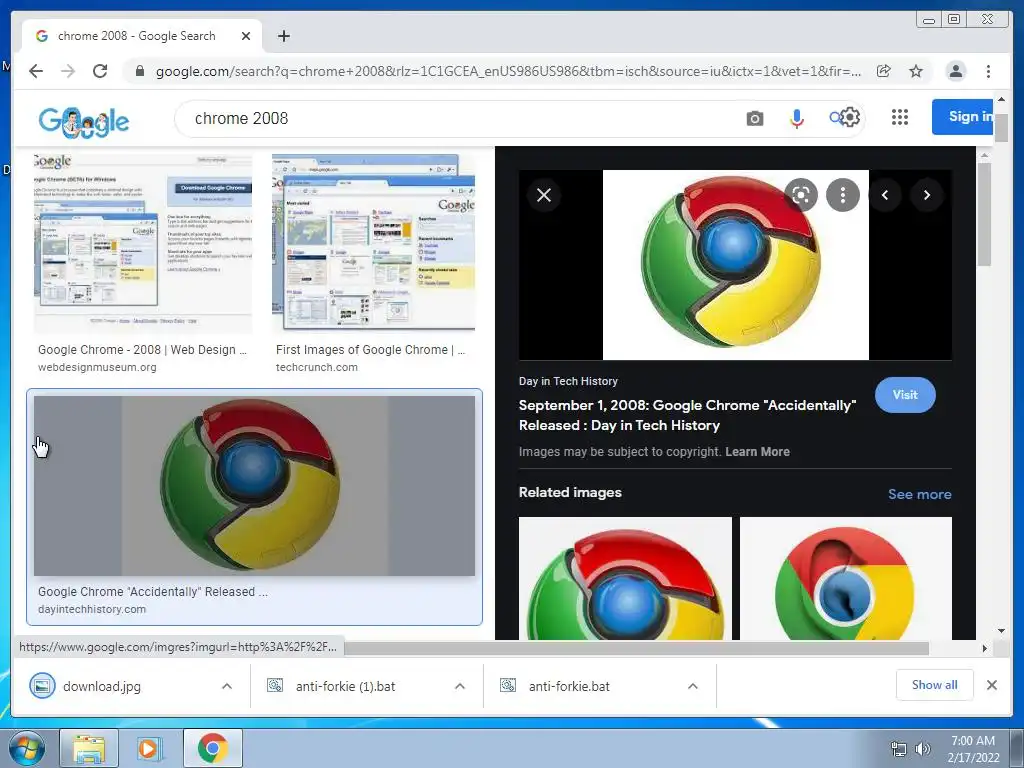Click the horizontal scrollbar in the page
Viewport: 1024px width, 768px height.
coord(637,648)
